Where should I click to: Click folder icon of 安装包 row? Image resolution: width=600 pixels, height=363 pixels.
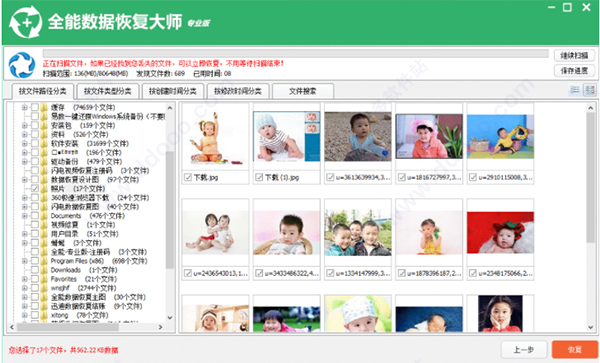[x=44, y=125]
